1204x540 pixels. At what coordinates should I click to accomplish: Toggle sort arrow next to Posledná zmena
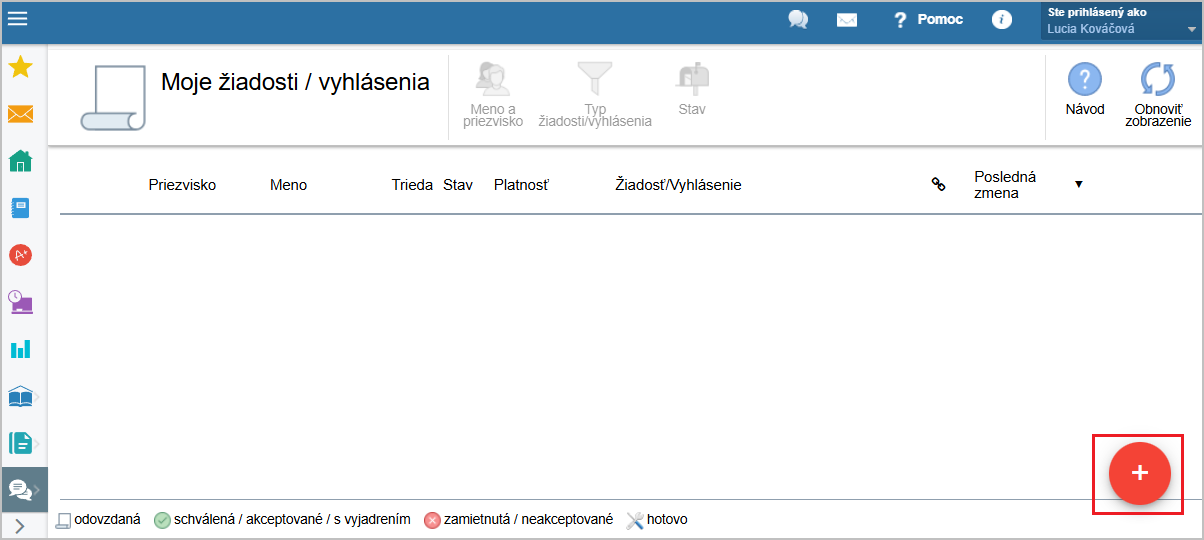1079,184
